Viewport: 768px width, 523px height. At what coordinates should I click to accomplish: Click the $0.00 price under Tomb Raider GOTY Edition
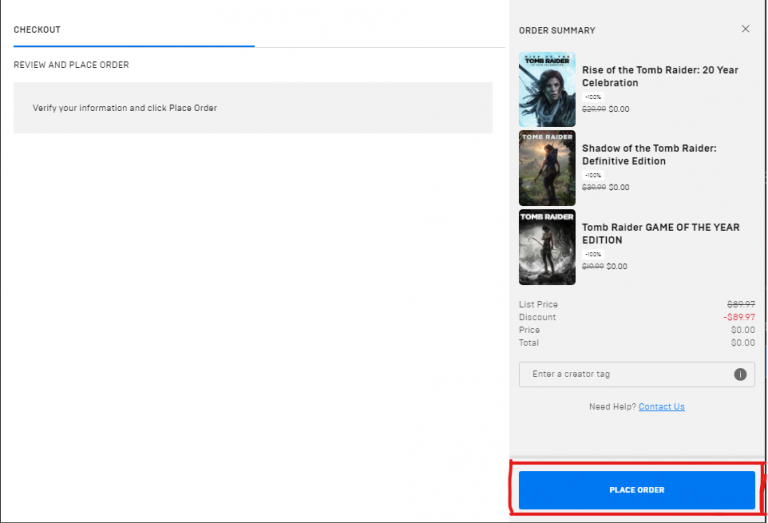(x=617, y=266)
